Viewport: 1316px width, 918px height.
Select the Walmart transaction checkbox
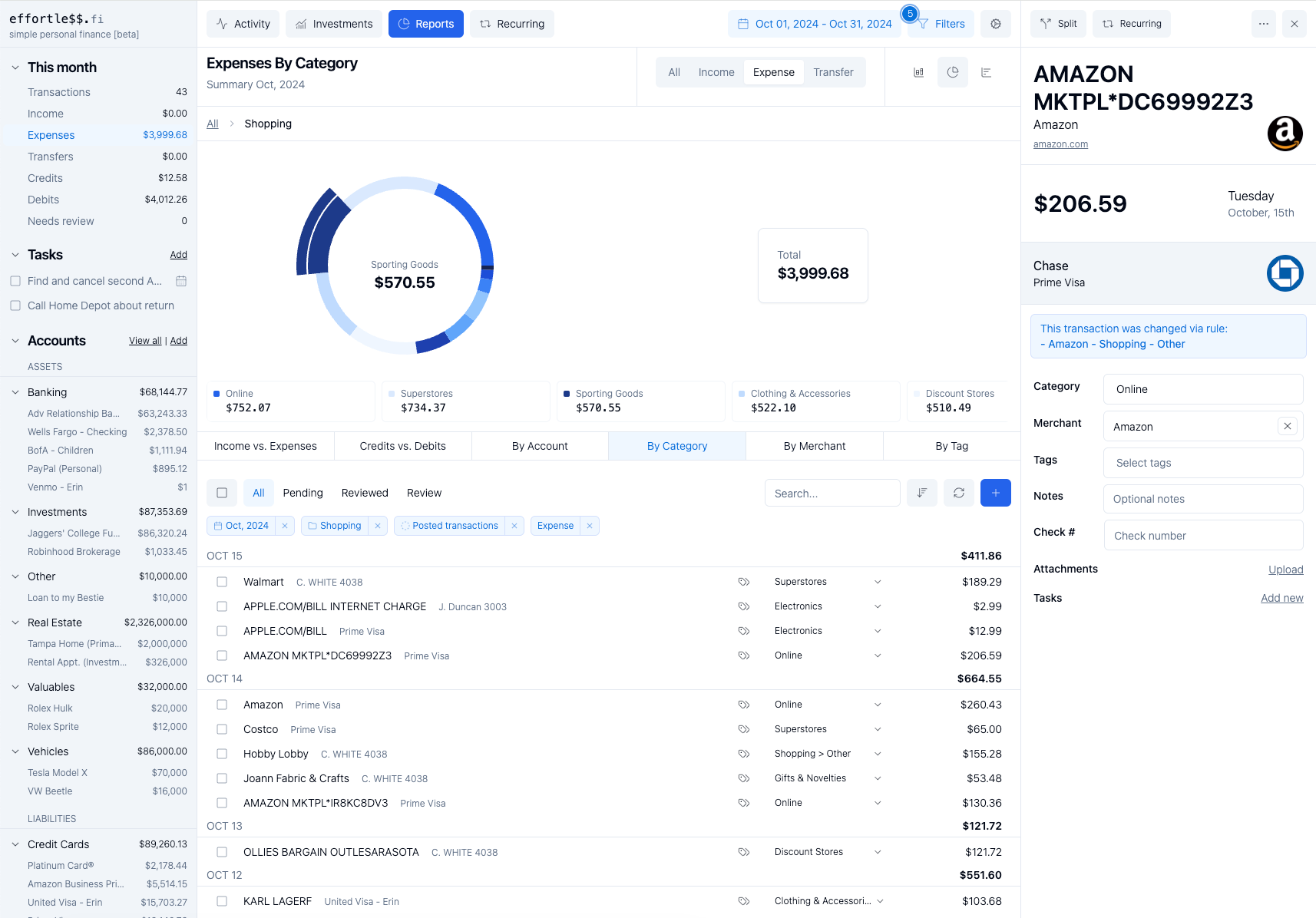[x=222, y=582]
